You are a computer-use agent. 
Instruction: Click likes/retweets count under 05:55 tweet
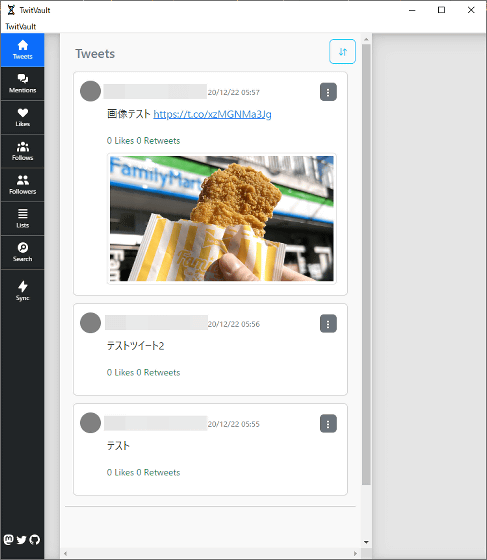[x=144, y=472]
